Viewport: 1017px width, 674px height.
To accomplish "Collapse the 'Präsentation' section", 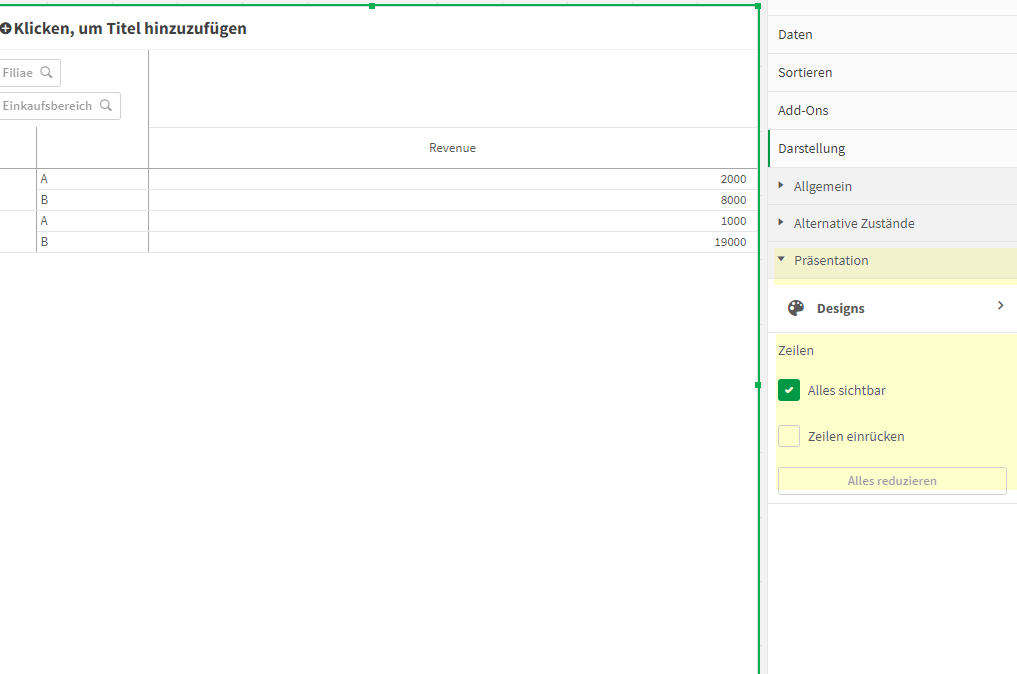I will point(832,260).
